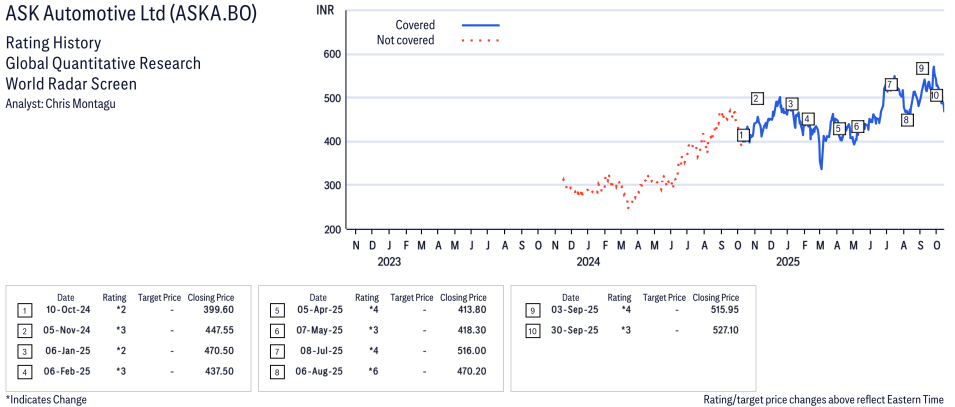
Task: Select marker 8 on the price chart
Action: 906,120
